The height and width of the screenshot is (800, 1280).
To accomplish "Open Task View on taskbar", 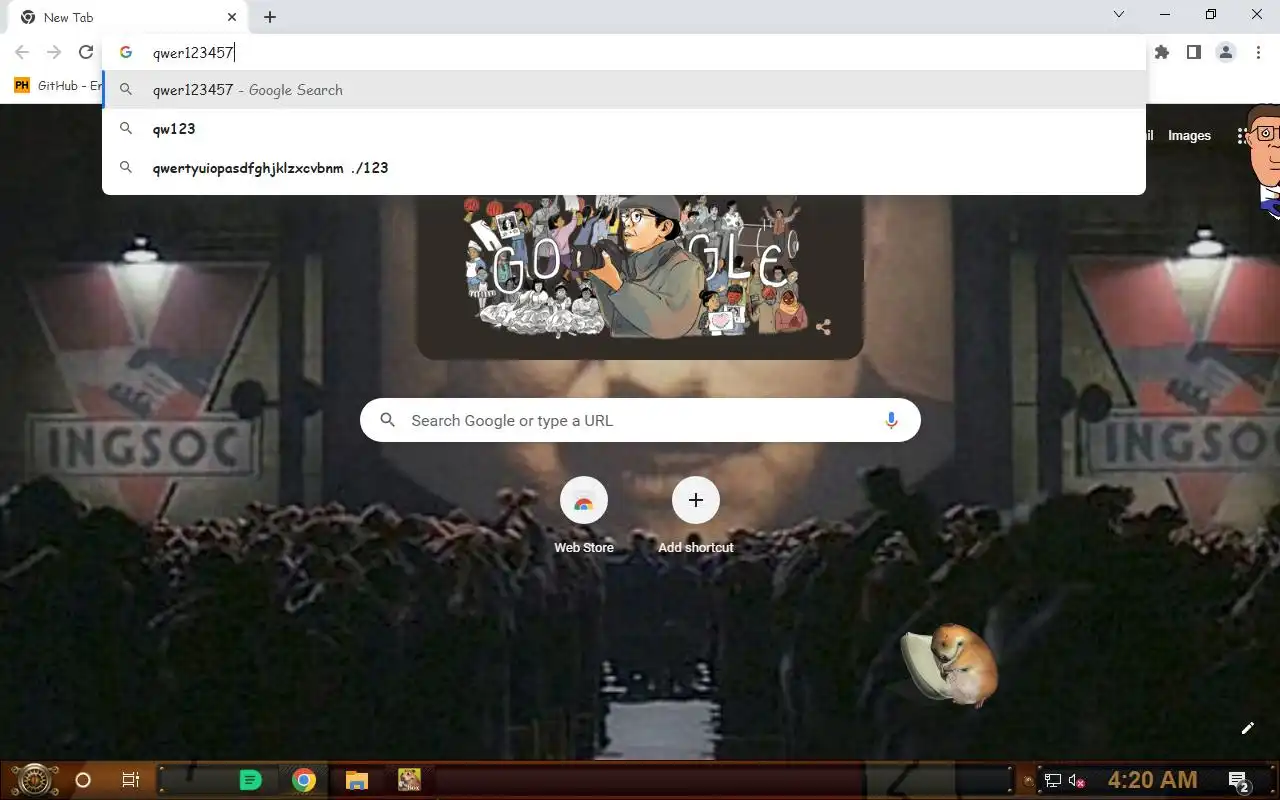I will pos(131,780).
